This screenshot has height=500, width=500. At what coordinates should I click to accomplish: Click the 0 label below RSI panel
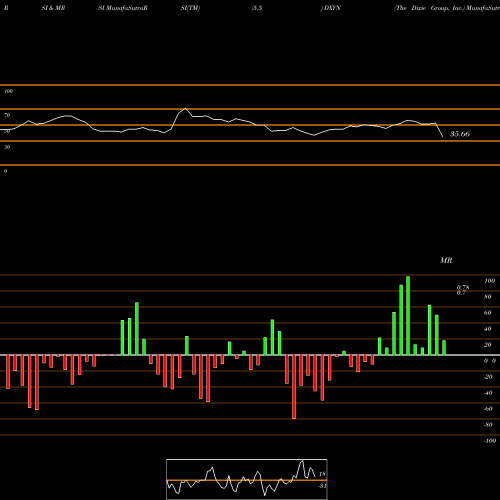(5, 171)
